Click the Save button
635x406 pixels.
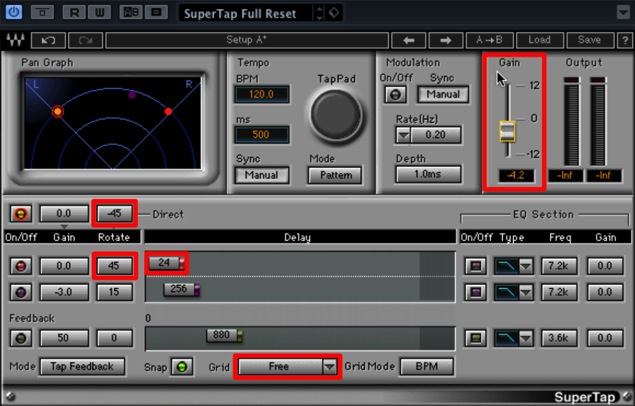(589, 40)
